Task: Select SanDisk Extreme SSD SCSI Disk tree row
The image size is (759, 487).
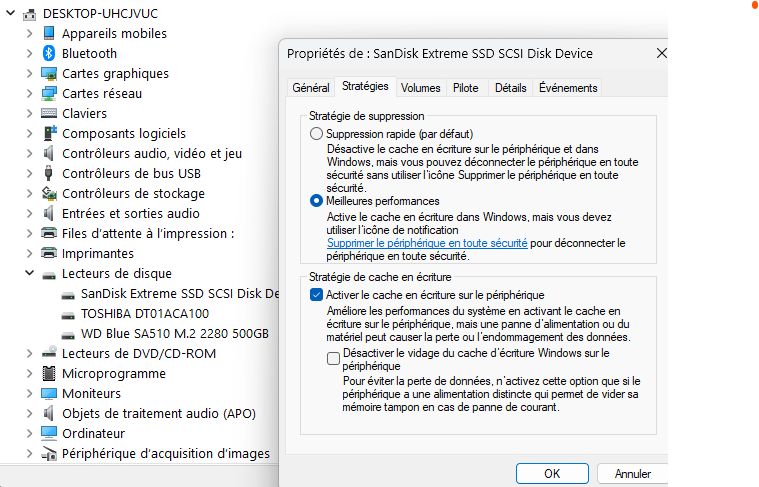Action: pyautogui.click(x=170, y=294)
